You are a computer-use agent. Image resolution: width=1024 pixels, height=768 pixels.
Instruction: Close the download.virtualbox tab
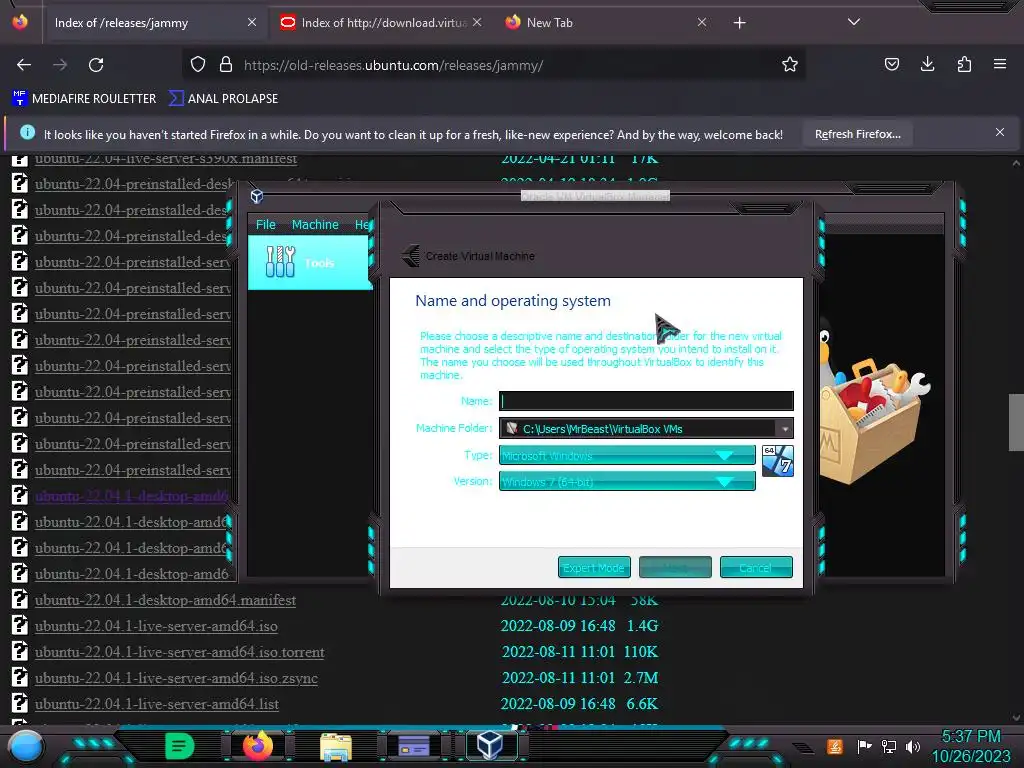click(x=477, y=23)
